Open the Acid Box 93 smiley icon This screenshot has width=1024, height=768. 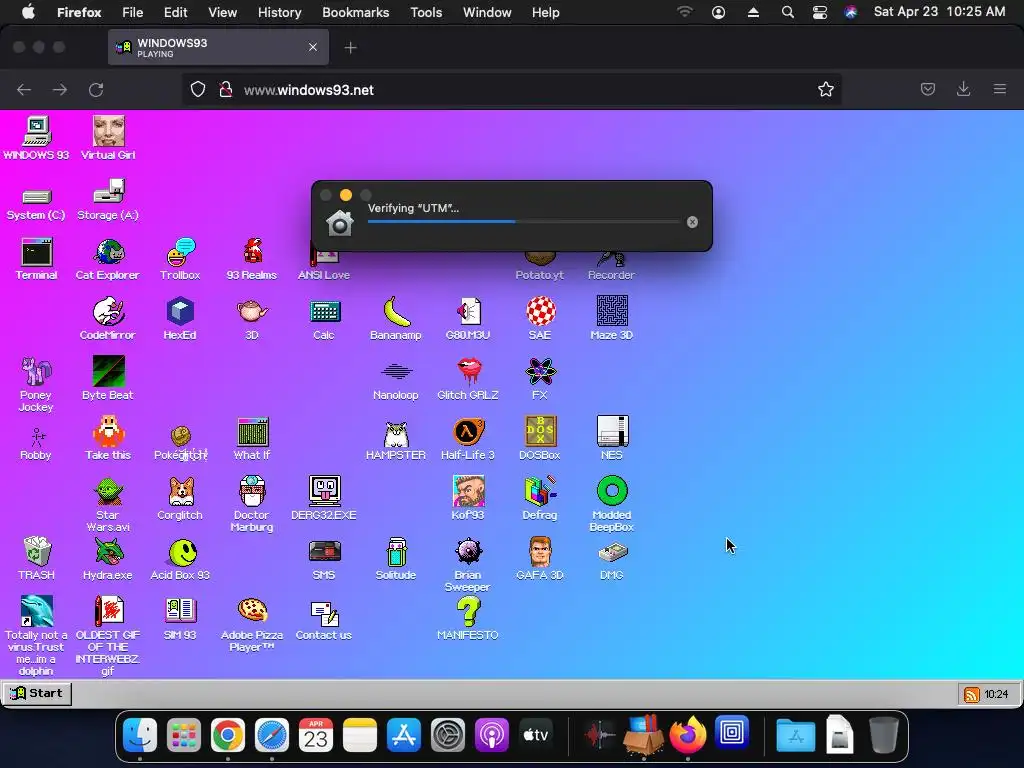[x=183, y=552]
